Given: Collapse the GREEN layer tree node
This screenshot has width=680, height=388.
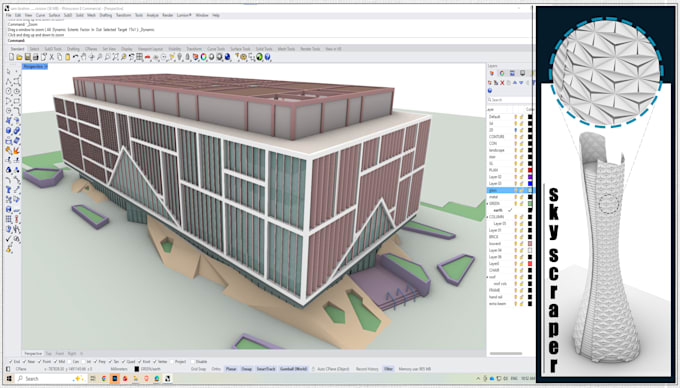Looking at the screenshot, I should (x=487, y=203).
